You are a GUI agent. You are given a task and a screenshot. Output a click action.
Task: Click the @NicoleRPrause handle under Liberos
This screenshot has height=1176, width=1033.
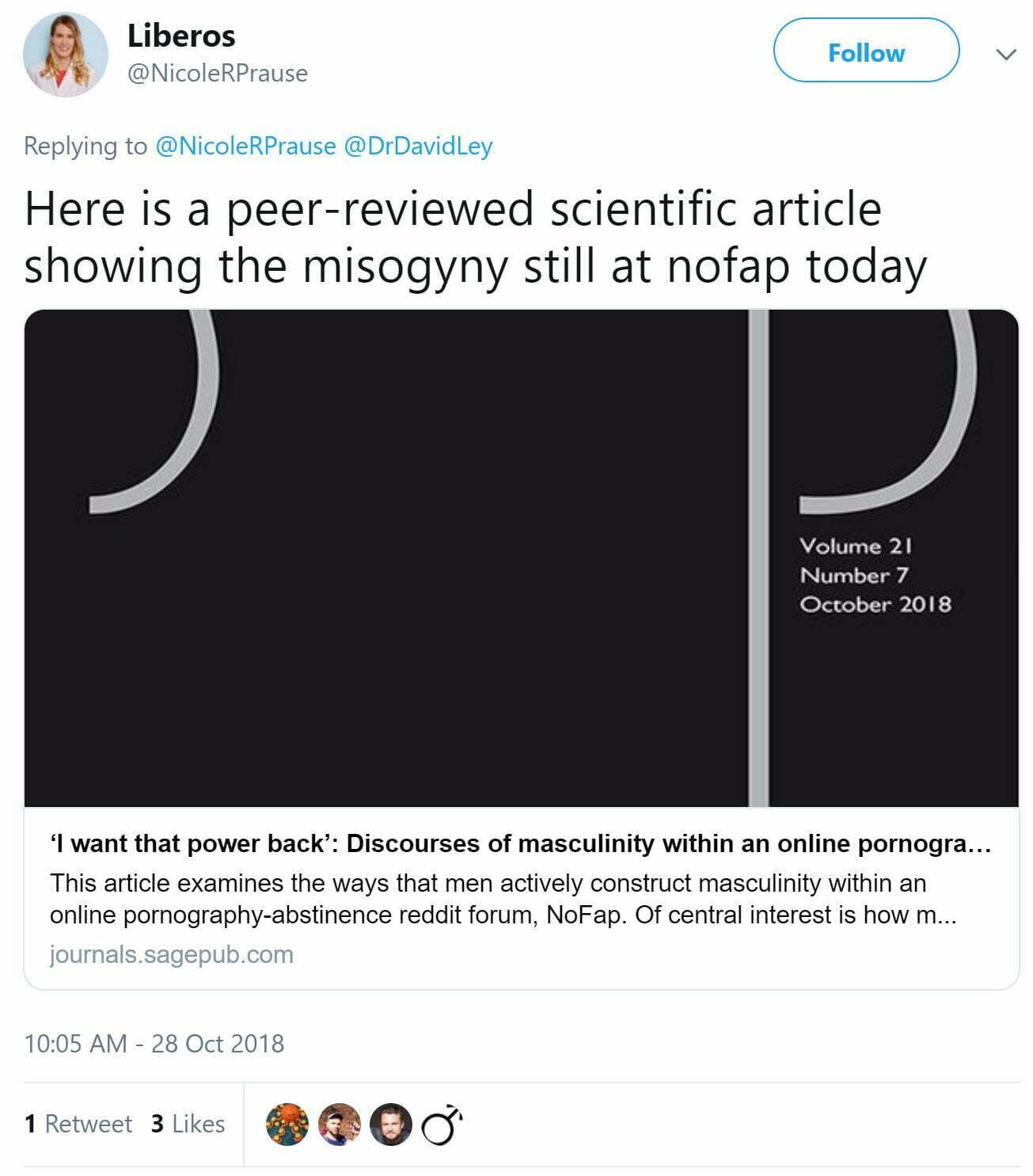(x=218, y=74)
